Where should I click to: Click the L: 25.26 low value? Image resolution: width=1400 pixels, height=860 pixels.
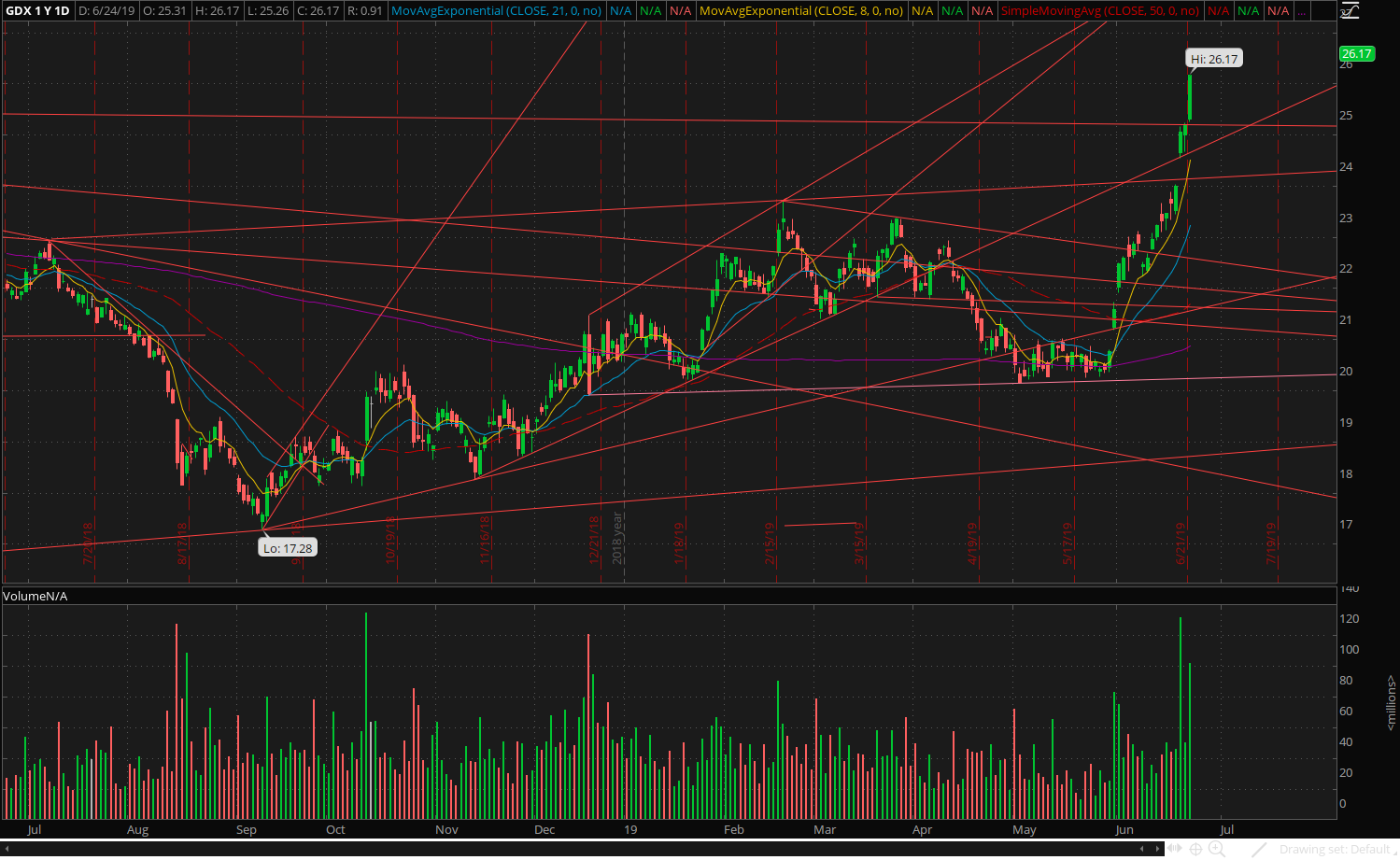(x=268, y=11)
